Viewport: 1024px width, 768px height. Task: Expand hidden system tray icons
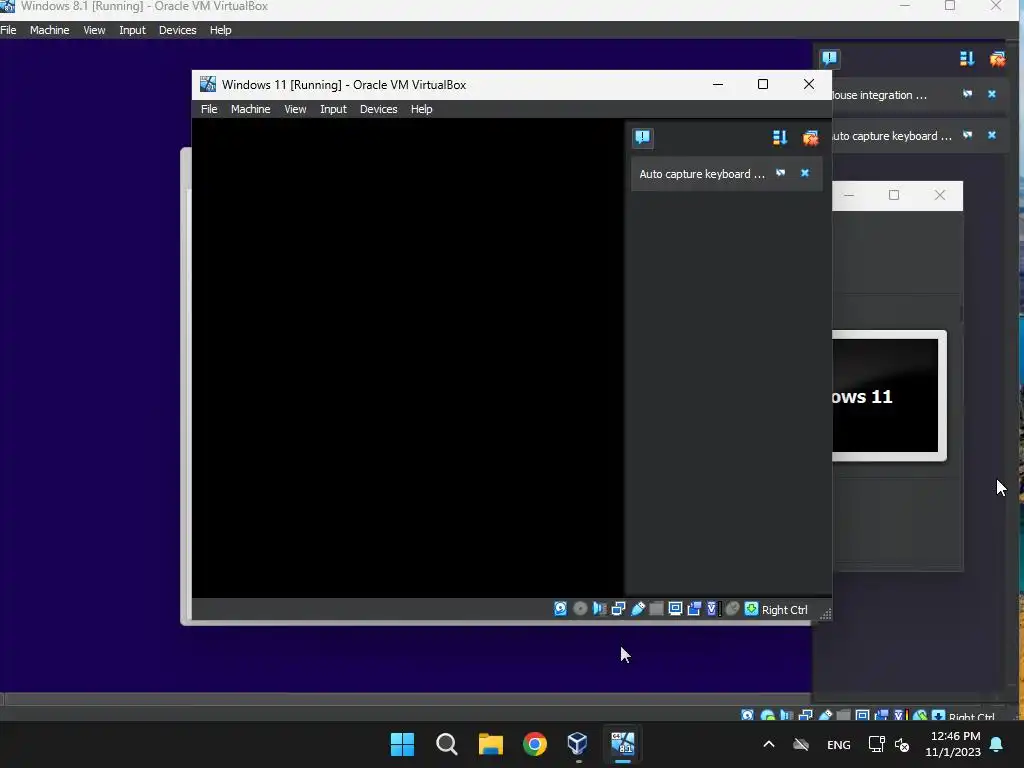(769, 744)
